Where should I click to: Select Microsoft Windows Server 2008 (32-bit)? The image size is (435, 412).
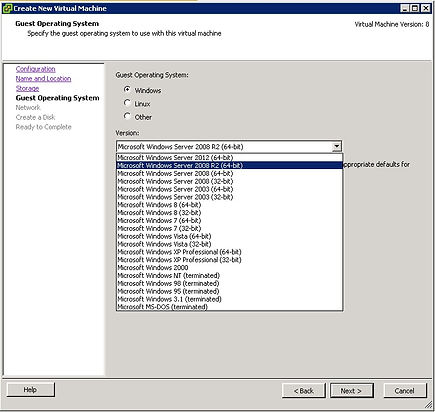coord(229,181)
